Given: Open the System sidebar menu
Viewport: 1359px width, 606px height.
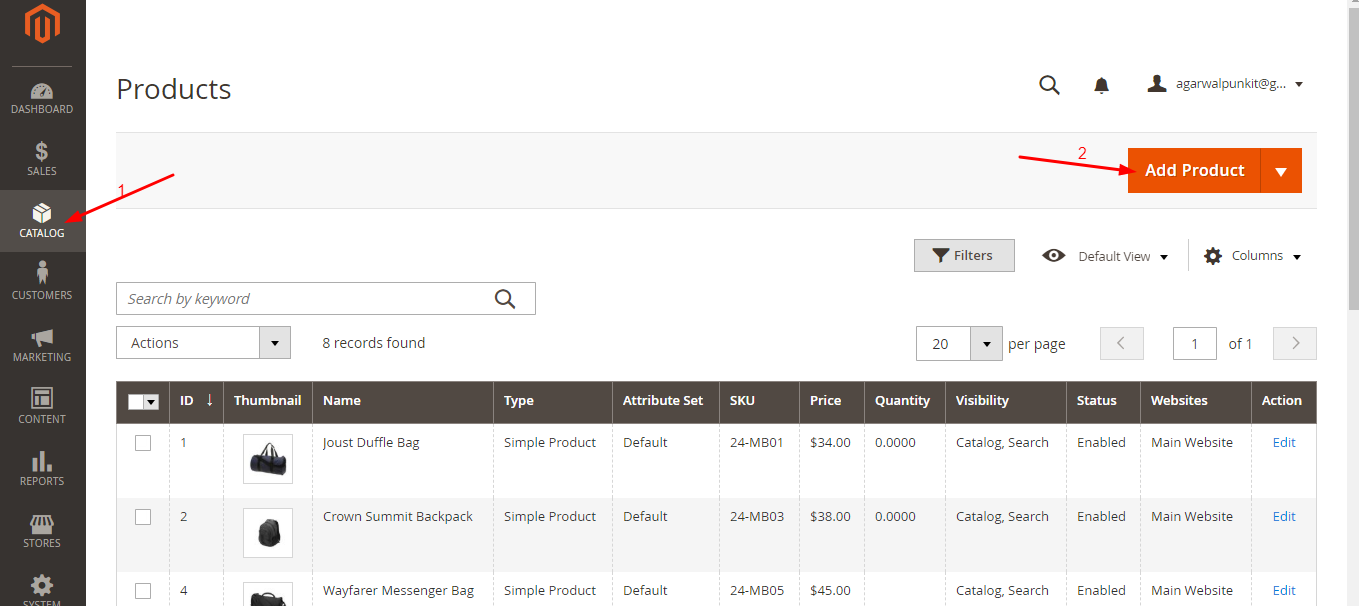Looking at the screenshot, I should click(42, 588).
